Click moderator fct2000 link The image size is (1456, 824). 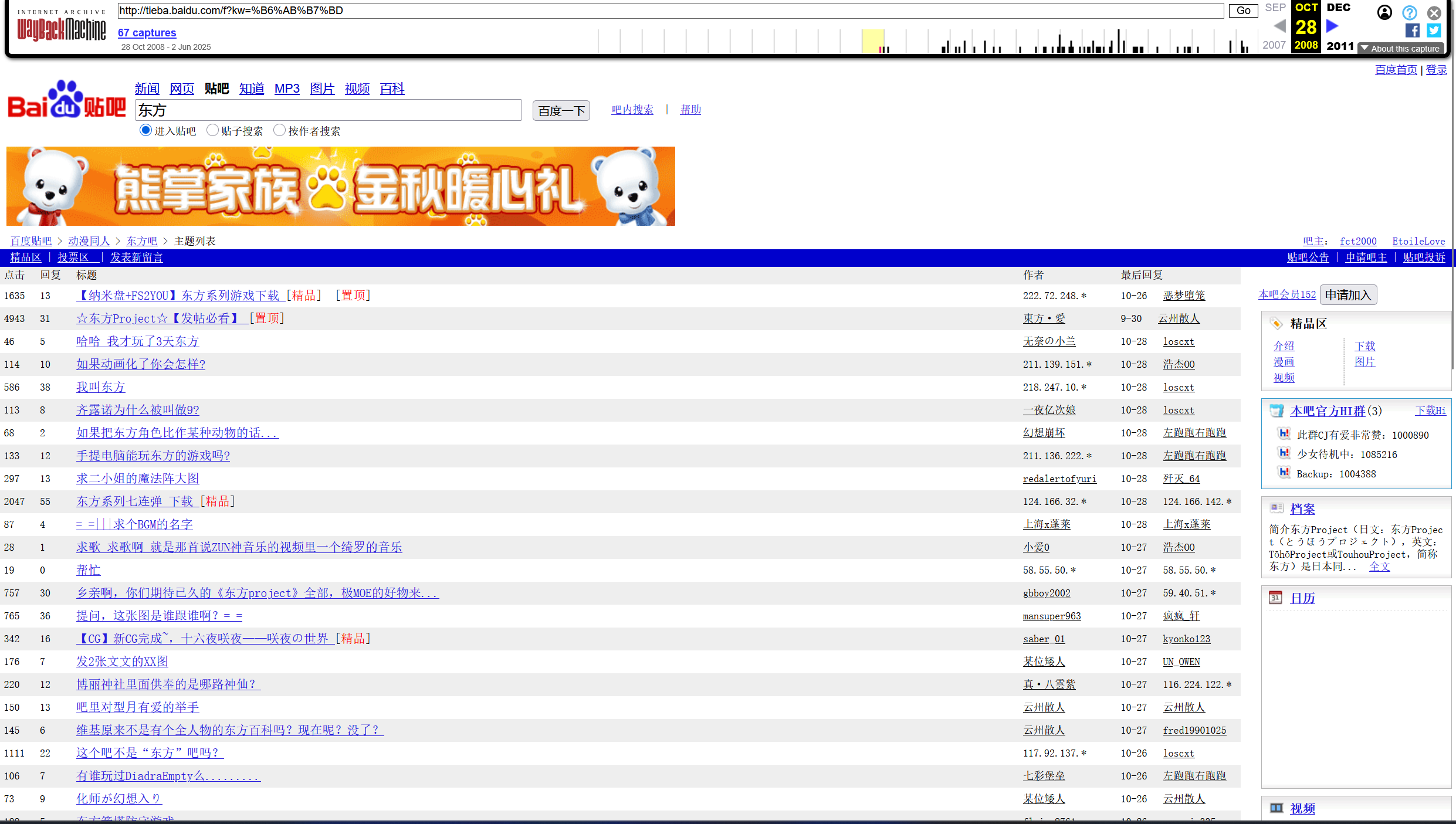1358,241
